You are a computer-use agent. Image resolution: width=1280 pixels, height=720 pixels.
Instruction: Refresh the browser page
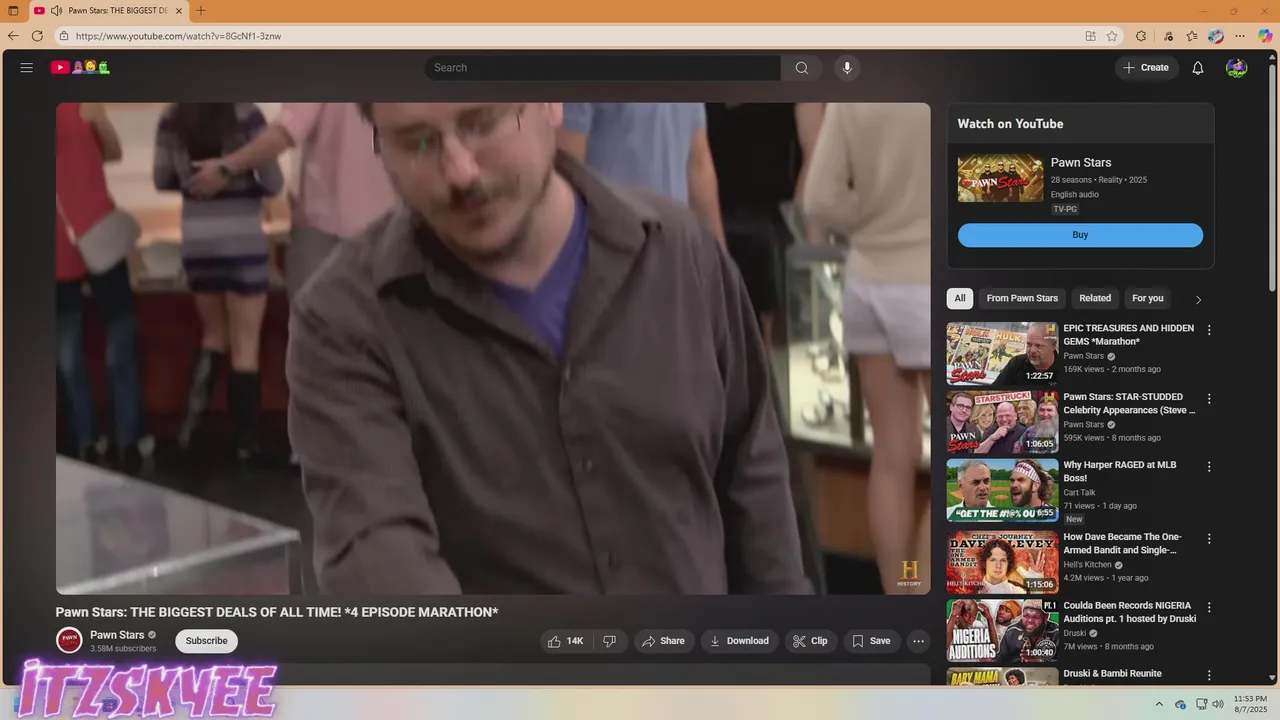(x=37, y=36)
